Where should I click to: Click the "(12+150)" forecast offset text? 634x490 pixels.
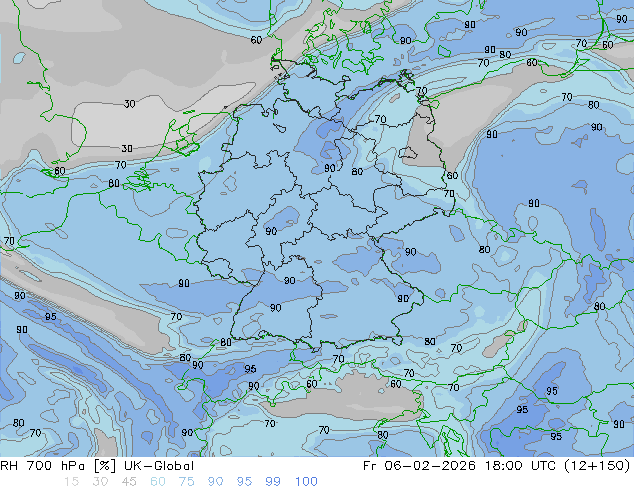click(x=596, y=466)
